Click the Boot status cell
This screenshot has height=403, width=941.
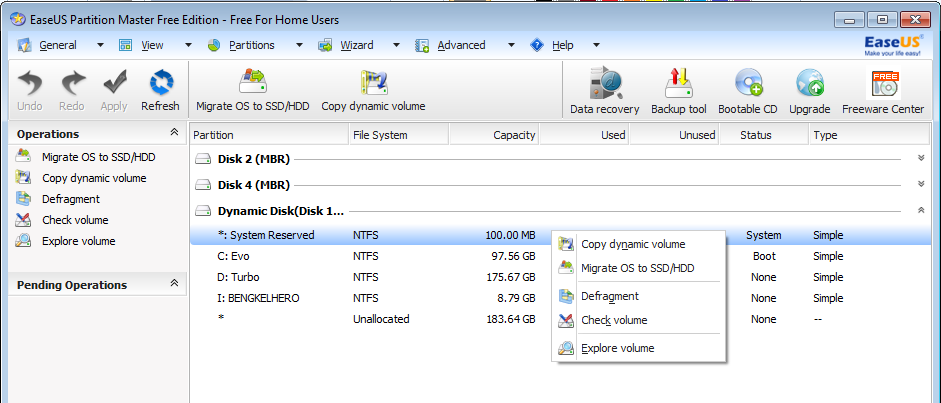click(764, 257)
